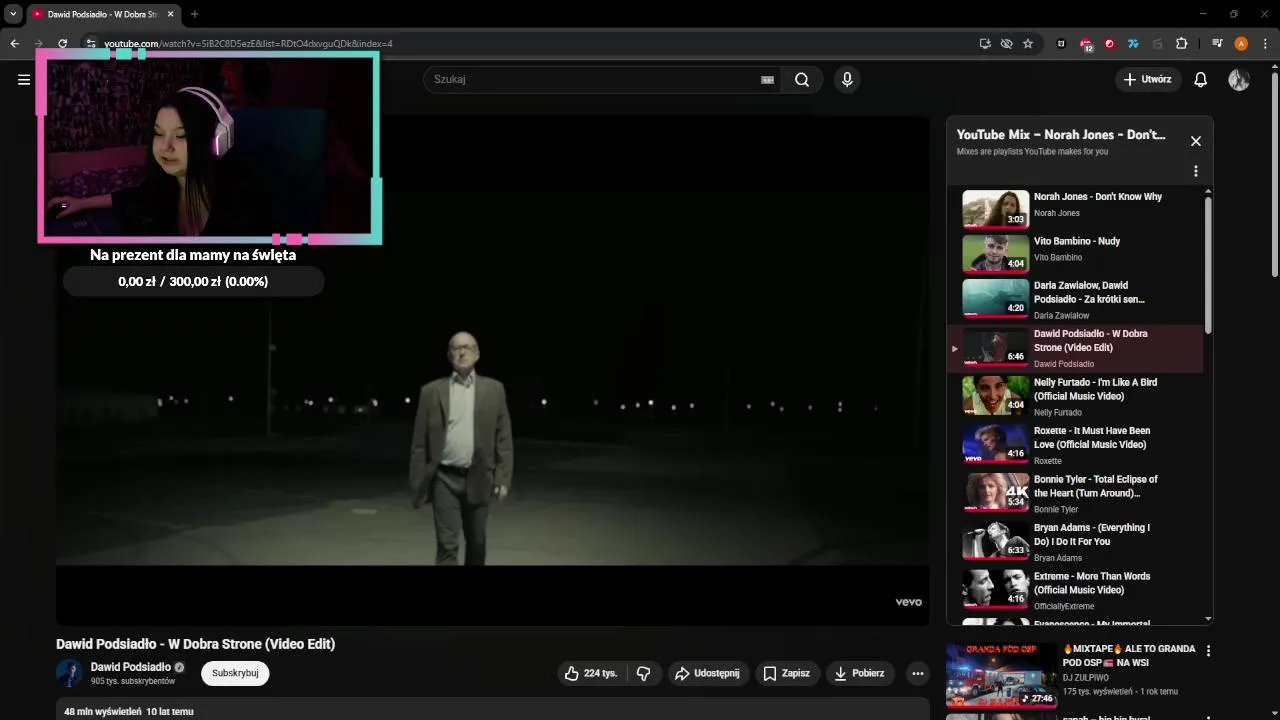Click the donation goal 0,00 zł / 300,00 zł bar

pos(193,282)
